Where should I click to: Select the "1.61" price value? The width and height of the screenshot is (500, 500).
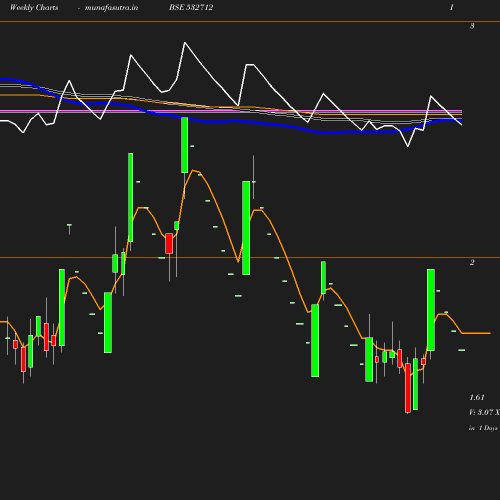[x=477, y=397]
